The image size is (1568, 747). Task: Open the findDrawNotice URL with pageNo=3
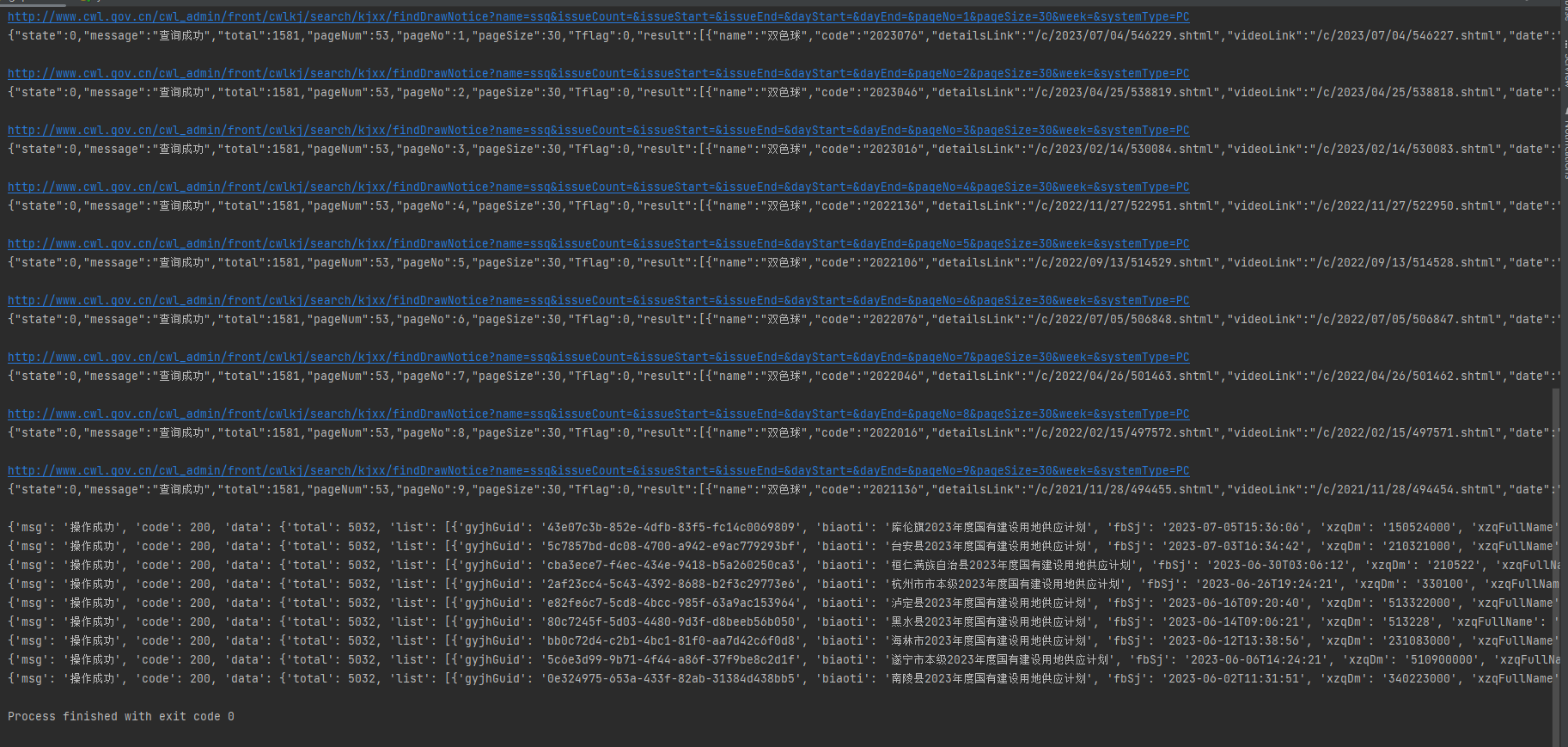point(599,131)
